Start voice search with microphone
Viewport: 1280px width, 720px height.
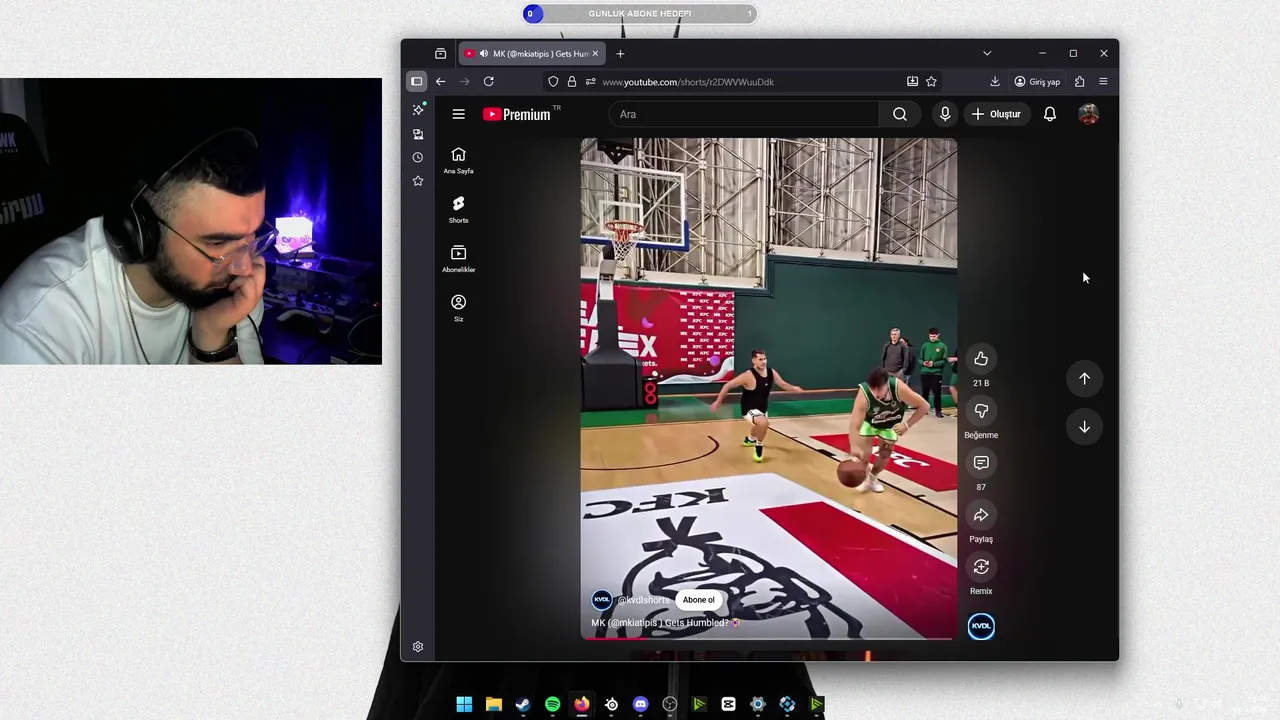click(945, 114)
